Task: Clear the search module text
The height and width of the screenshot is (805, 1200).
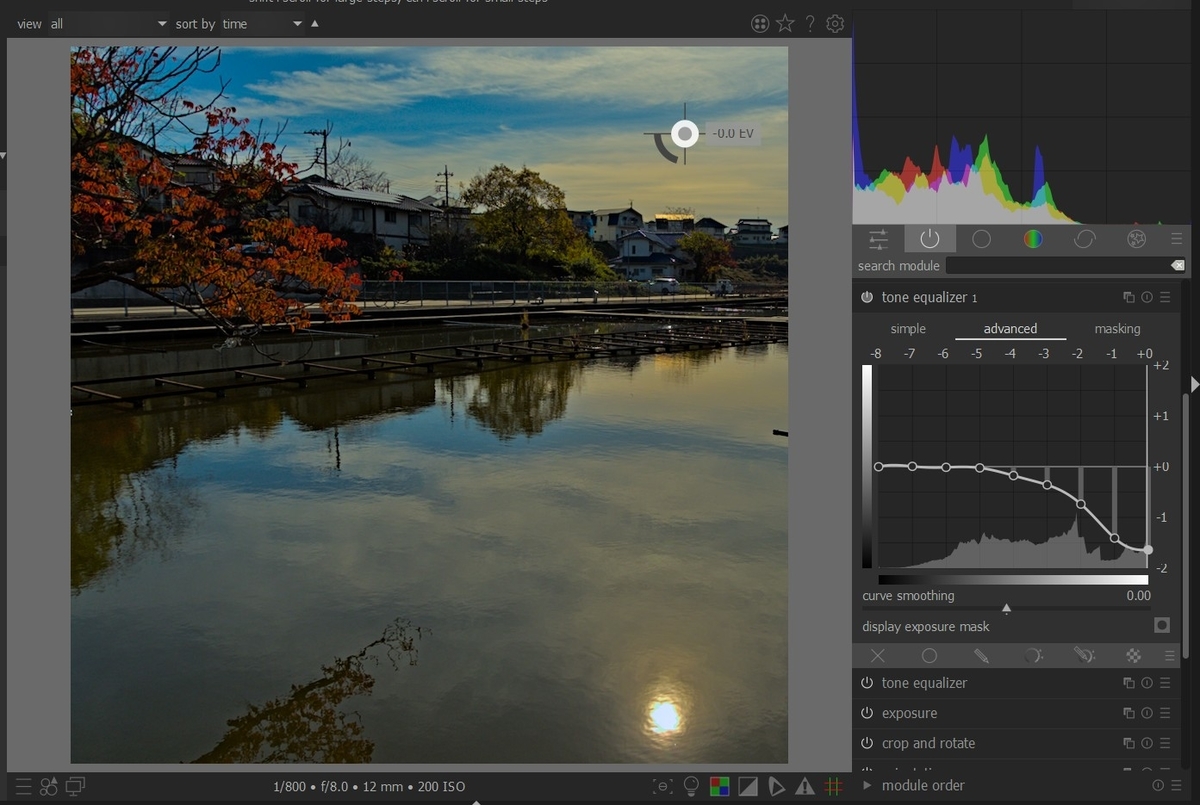Action: coord(1178,266)
